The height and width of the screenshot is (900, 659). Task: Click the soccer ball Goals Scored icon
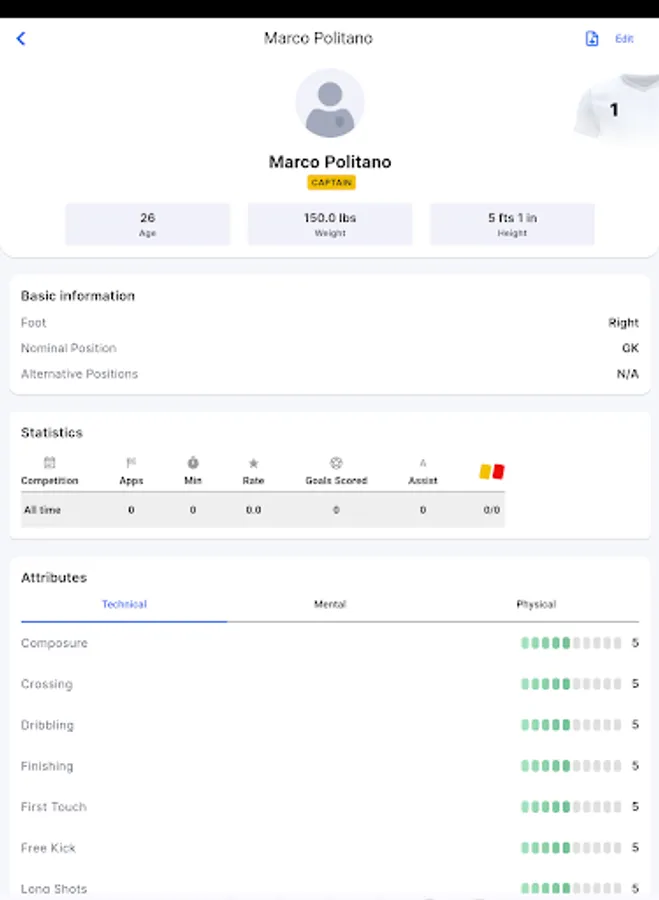tap(336, 463)
